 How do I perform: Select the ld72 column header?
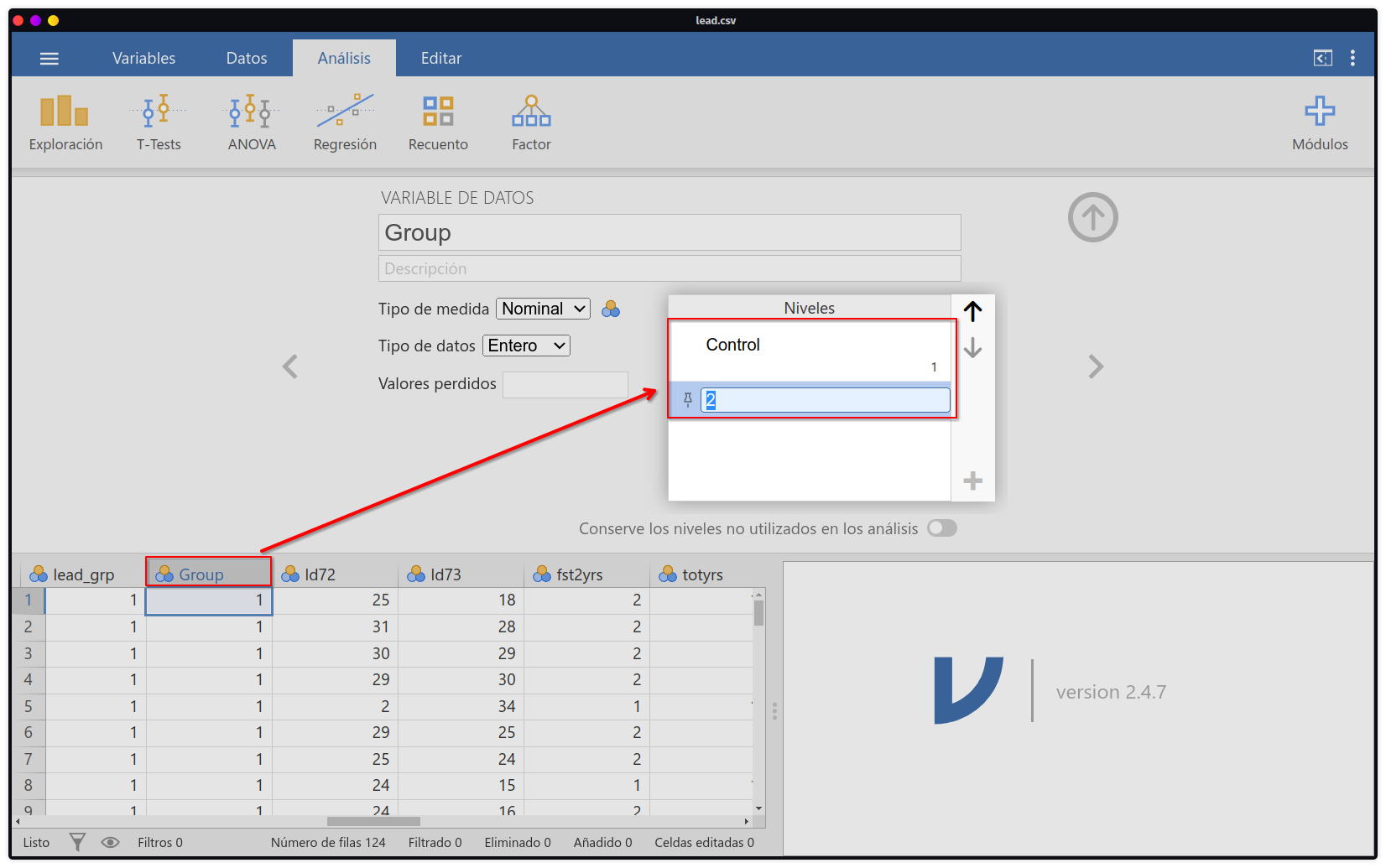pos(335,574)
